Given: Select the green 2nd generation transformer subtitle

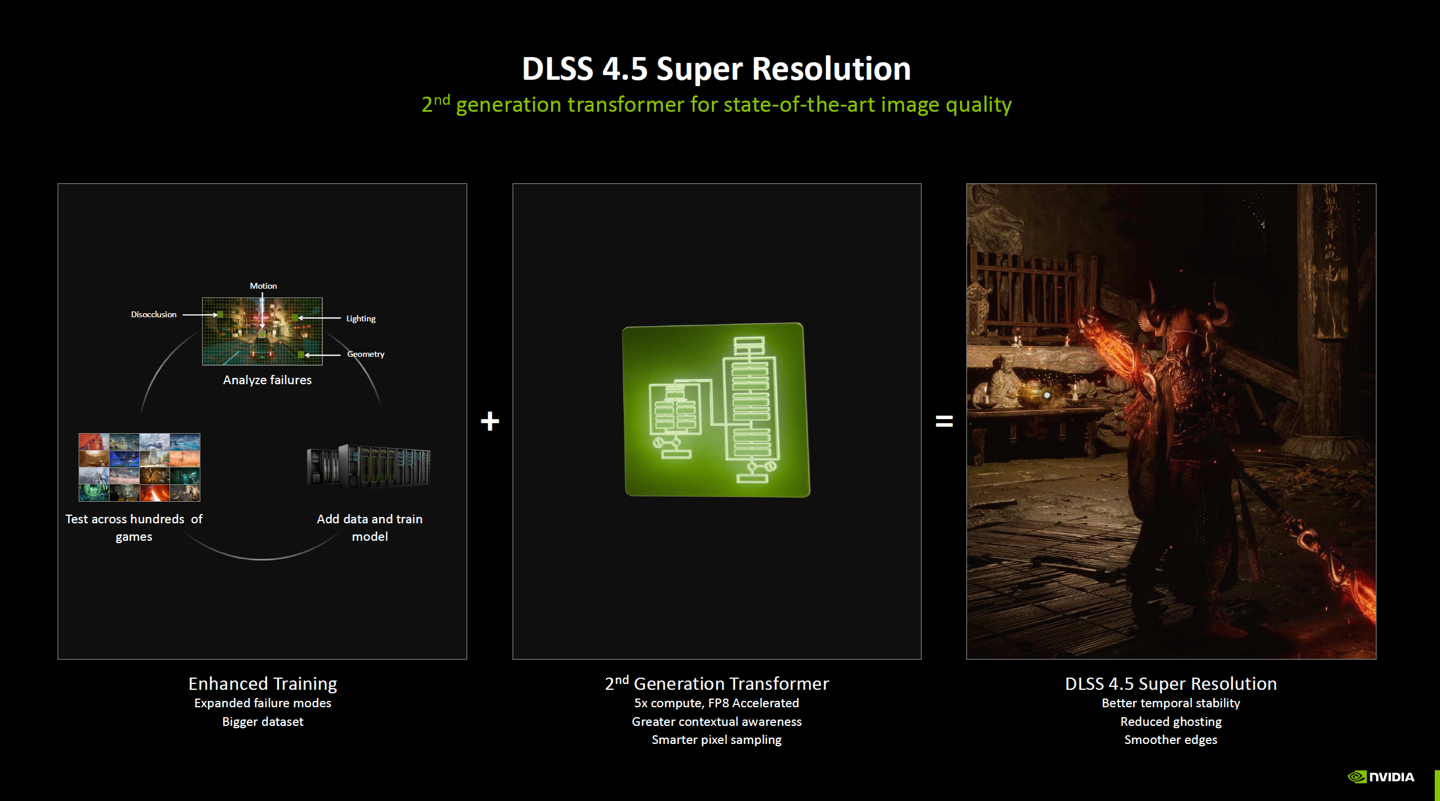Looking at the screenshot, I should coord(716,104).
